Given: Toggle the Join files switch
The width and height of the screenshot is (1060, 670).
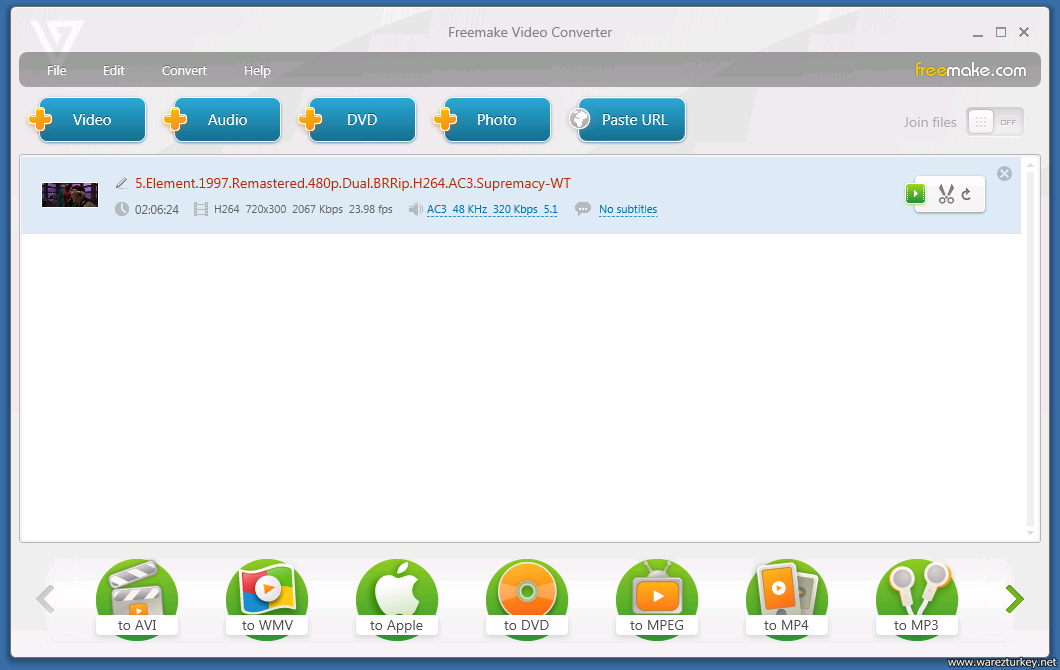Looking at the screenshot, I should pyautogui.click(x=995, y=122).
